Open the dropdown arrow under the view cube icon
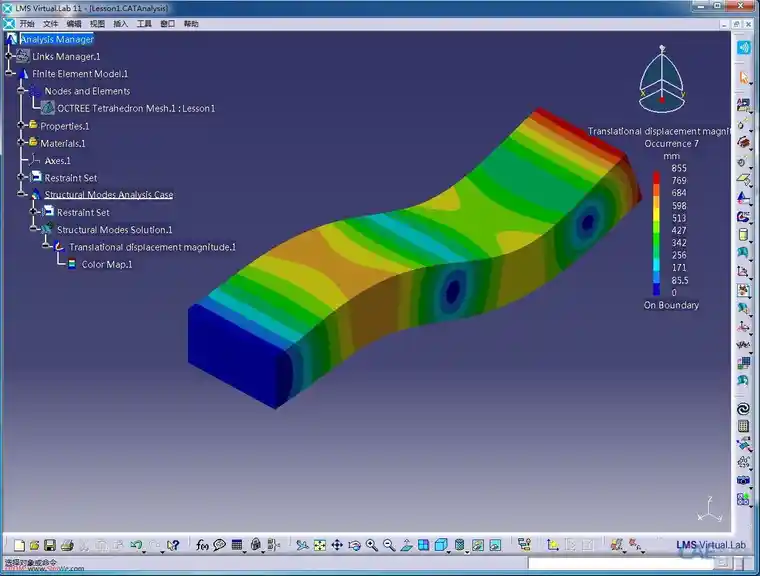This screenshot has width=760, height=576. pos(449,552)
